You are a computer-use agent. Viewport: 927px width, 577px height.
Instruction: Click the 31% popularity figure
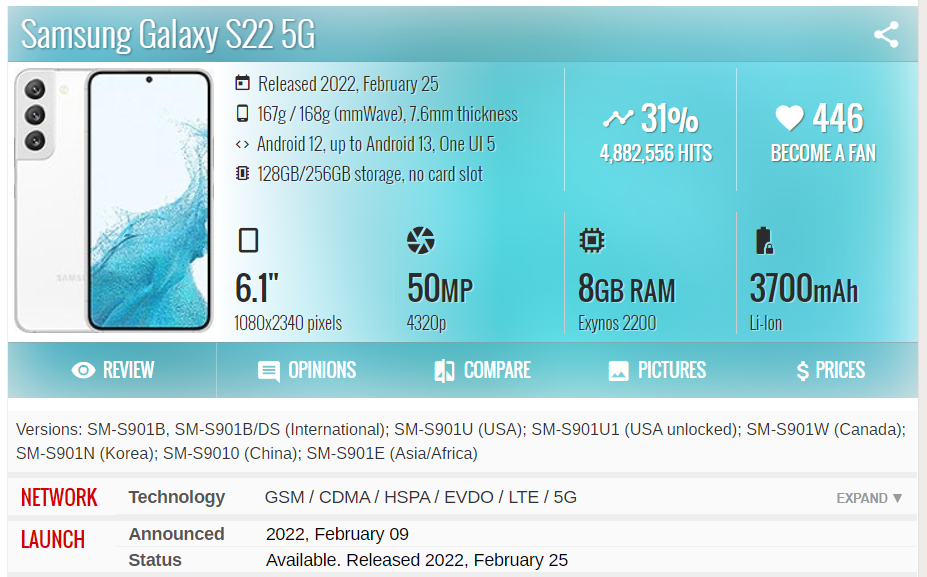point(669,118)
